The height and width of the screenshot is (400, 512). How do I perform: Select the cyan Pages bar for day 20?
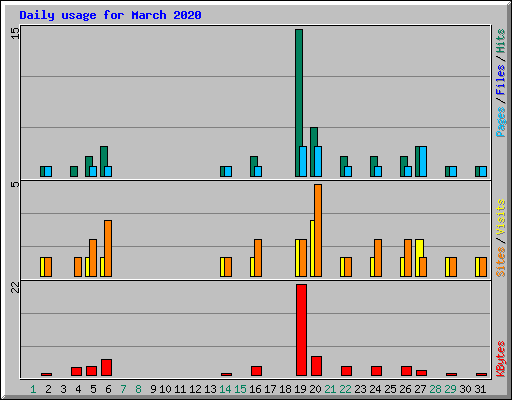318,161
